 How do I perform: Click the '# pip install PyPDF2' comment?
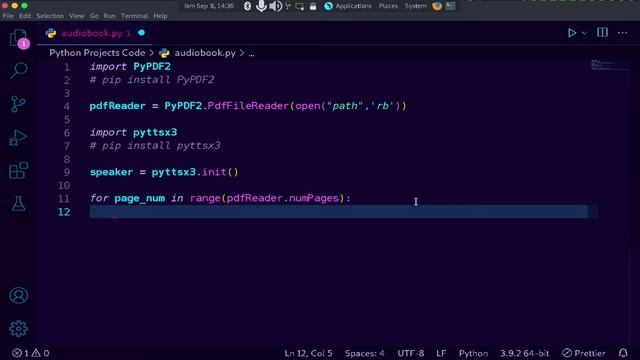(152, 80)
